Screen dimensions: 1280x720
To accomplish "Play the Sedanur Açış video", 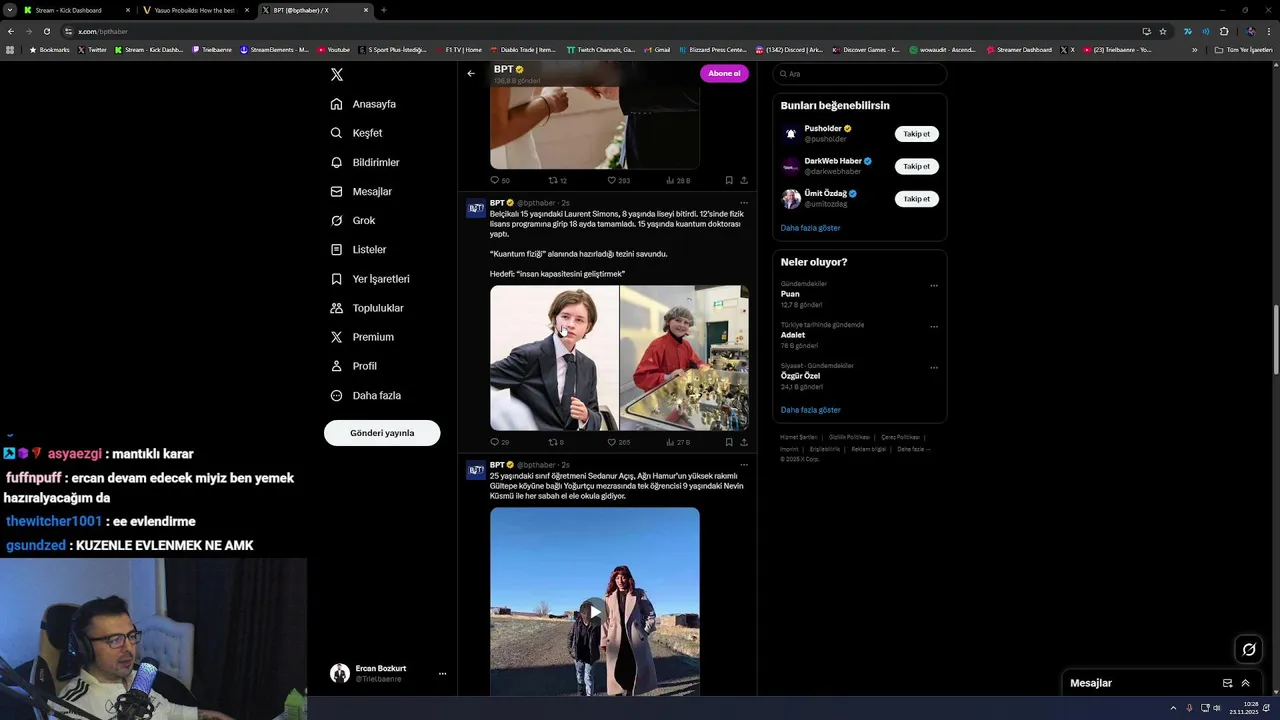I will tap(595, 611).
